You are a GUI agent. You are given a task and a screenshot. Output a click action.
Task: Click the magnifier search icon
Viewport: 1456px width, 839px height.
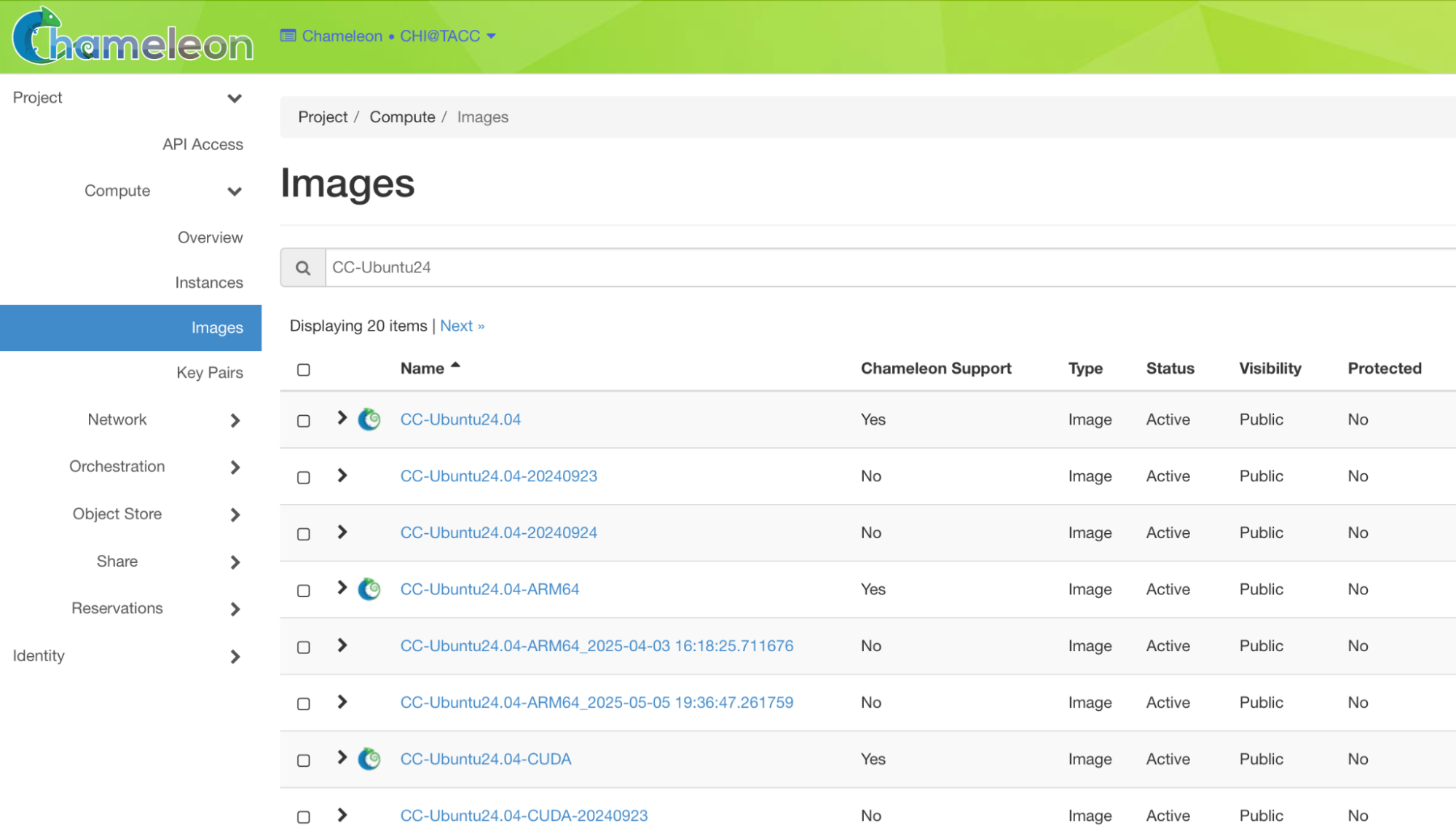303,268
